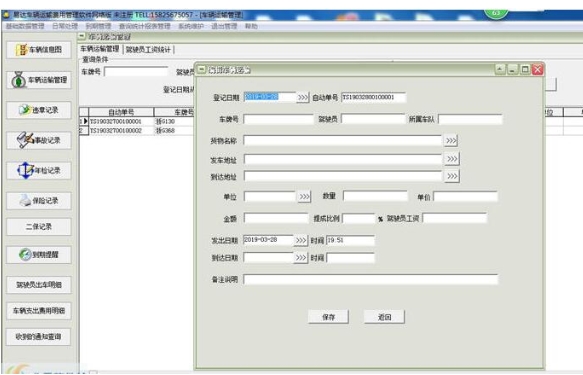Viewport: 583px width, 375px height.
Task: Open the 发车地址 selection button
Action: pyautogui.click(x=452, y=159)
